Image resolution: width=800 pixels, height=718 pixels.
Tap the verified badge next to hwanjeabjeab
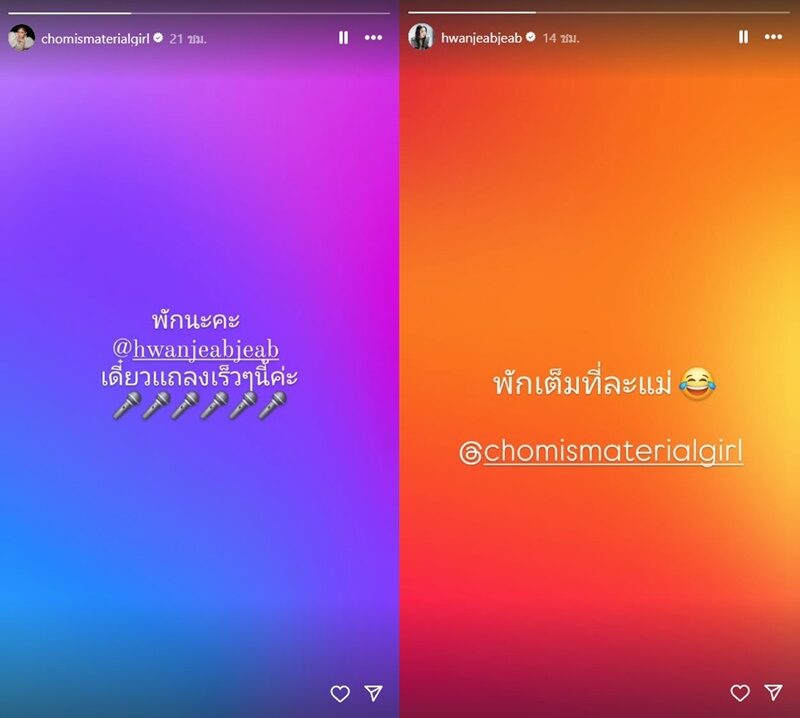click(x=531, y=37)
